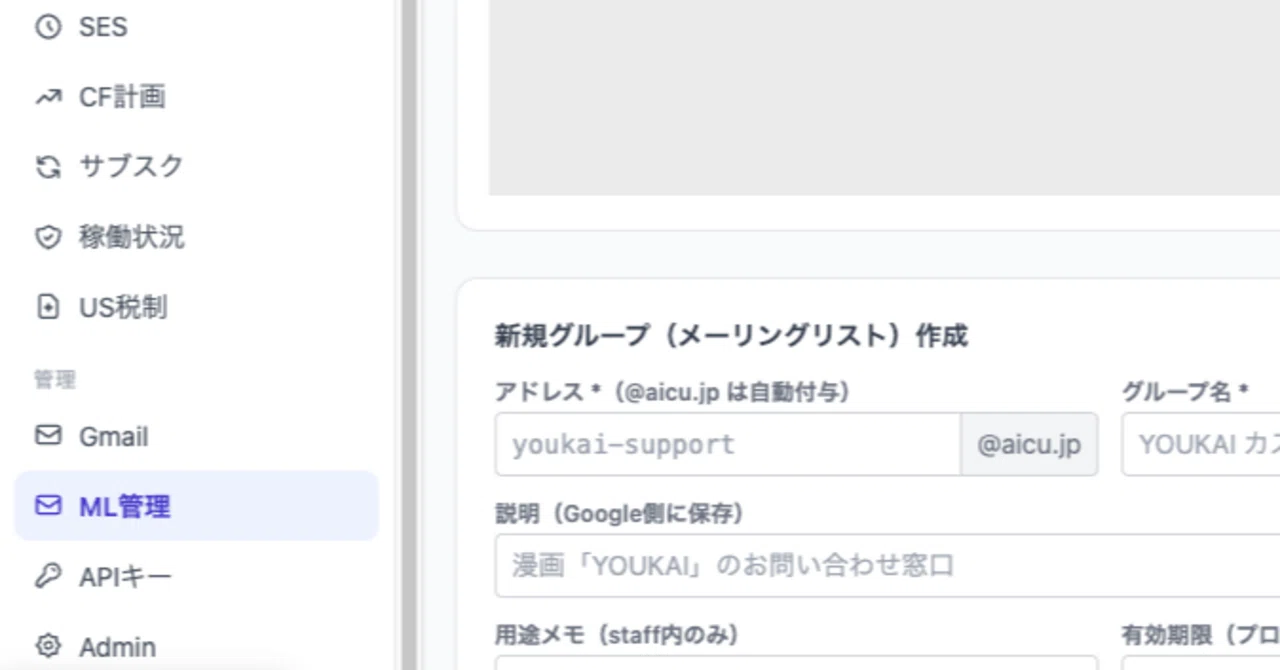Click the グループ名 input field
Viewport: 1280px width, 670px height.
tap(1201, 444)
